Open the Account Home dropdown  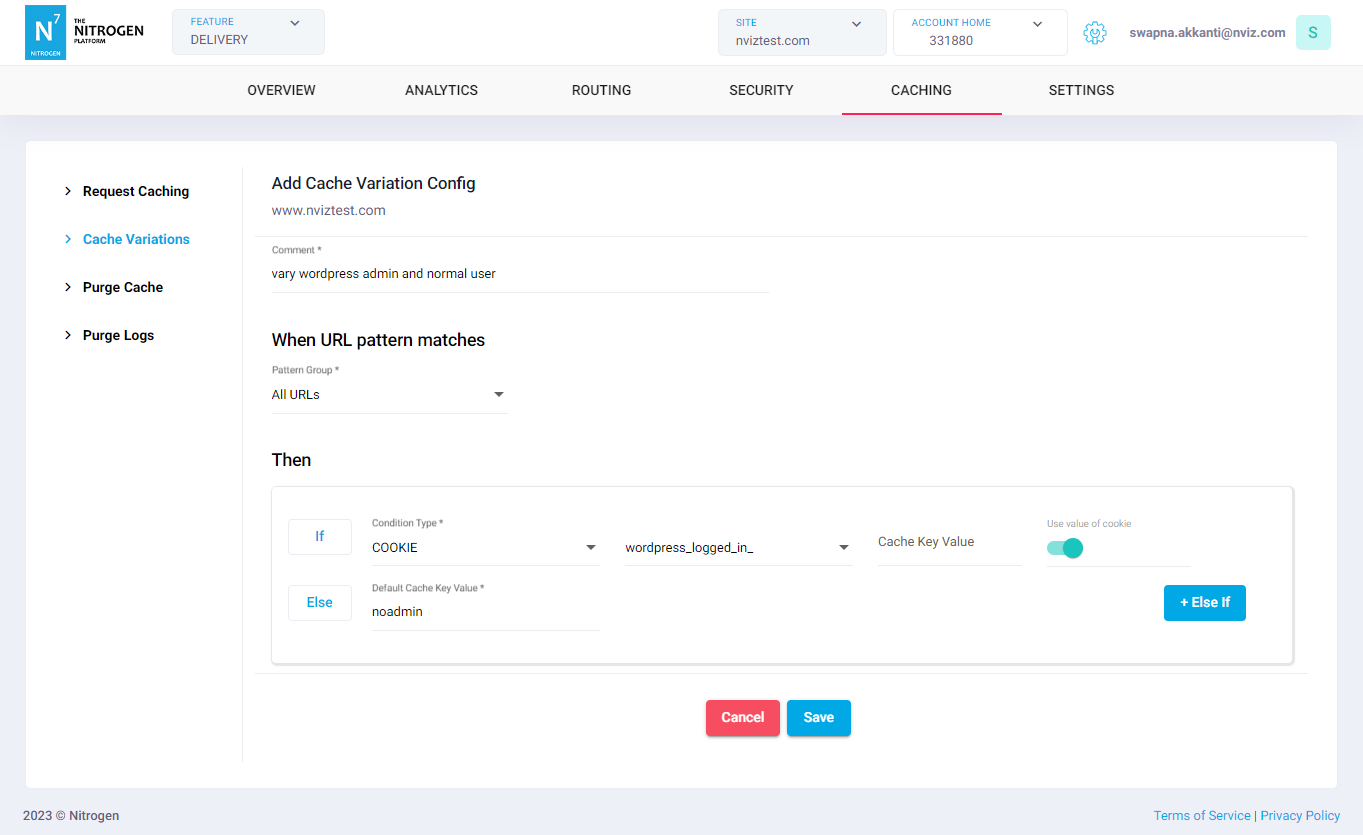click(979, 32)
